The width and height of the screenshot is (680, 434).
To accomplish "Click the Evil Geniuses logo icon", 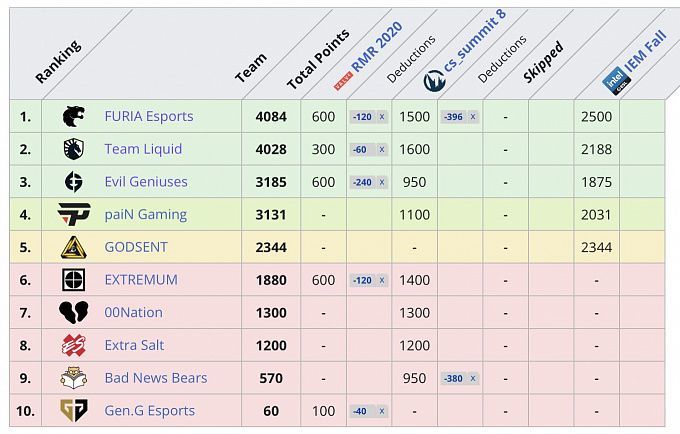I will (73, 182).
